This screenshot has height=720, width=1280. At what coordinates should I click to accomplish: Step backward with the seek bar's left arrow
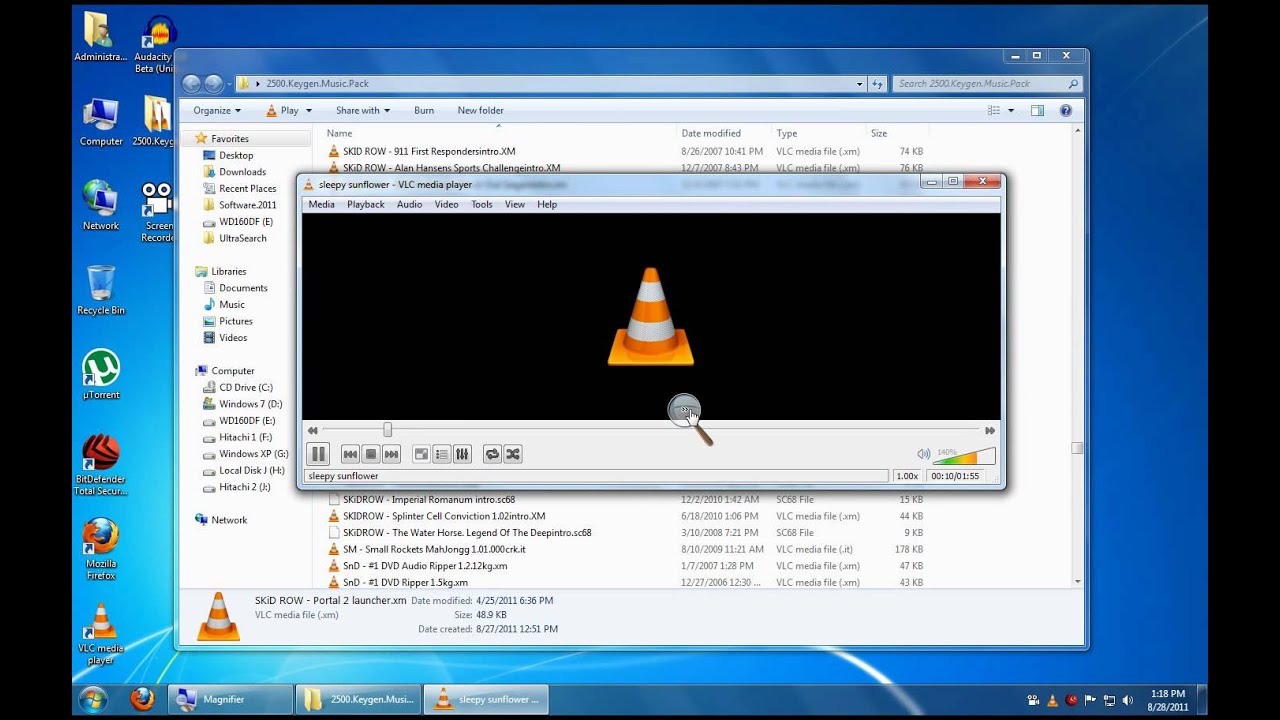pos(312,430)
